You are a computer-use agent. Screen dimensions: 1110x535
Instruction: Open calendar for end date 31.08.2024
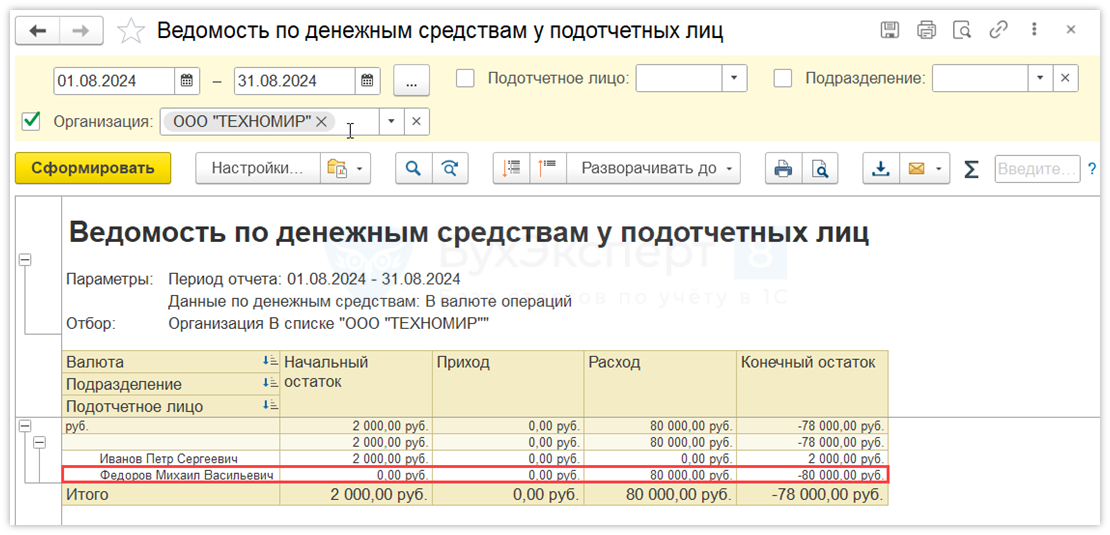[367, 80]
